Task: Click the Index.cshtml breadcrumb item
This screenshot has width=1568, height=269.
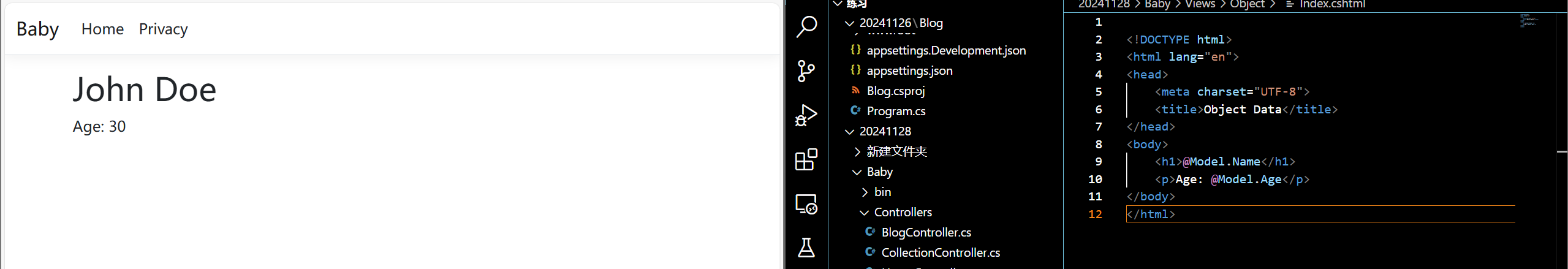Action: pyautogui.click(x=1332, y=4)
